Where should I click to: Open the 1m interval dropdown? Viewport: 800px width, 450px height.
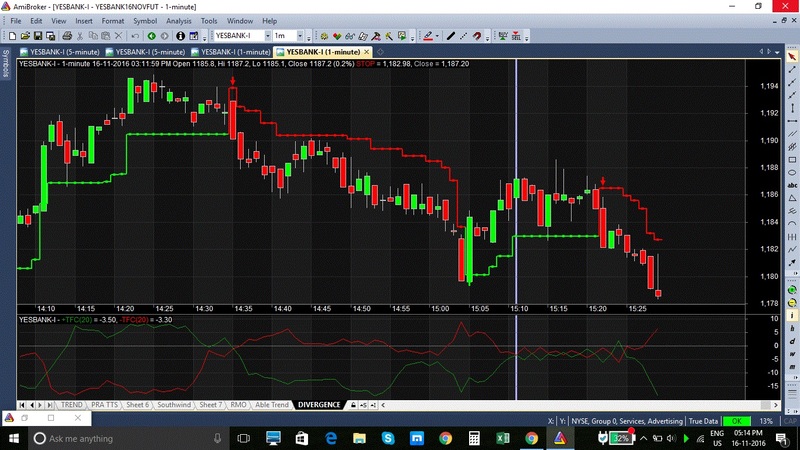(x=300, y=36)
